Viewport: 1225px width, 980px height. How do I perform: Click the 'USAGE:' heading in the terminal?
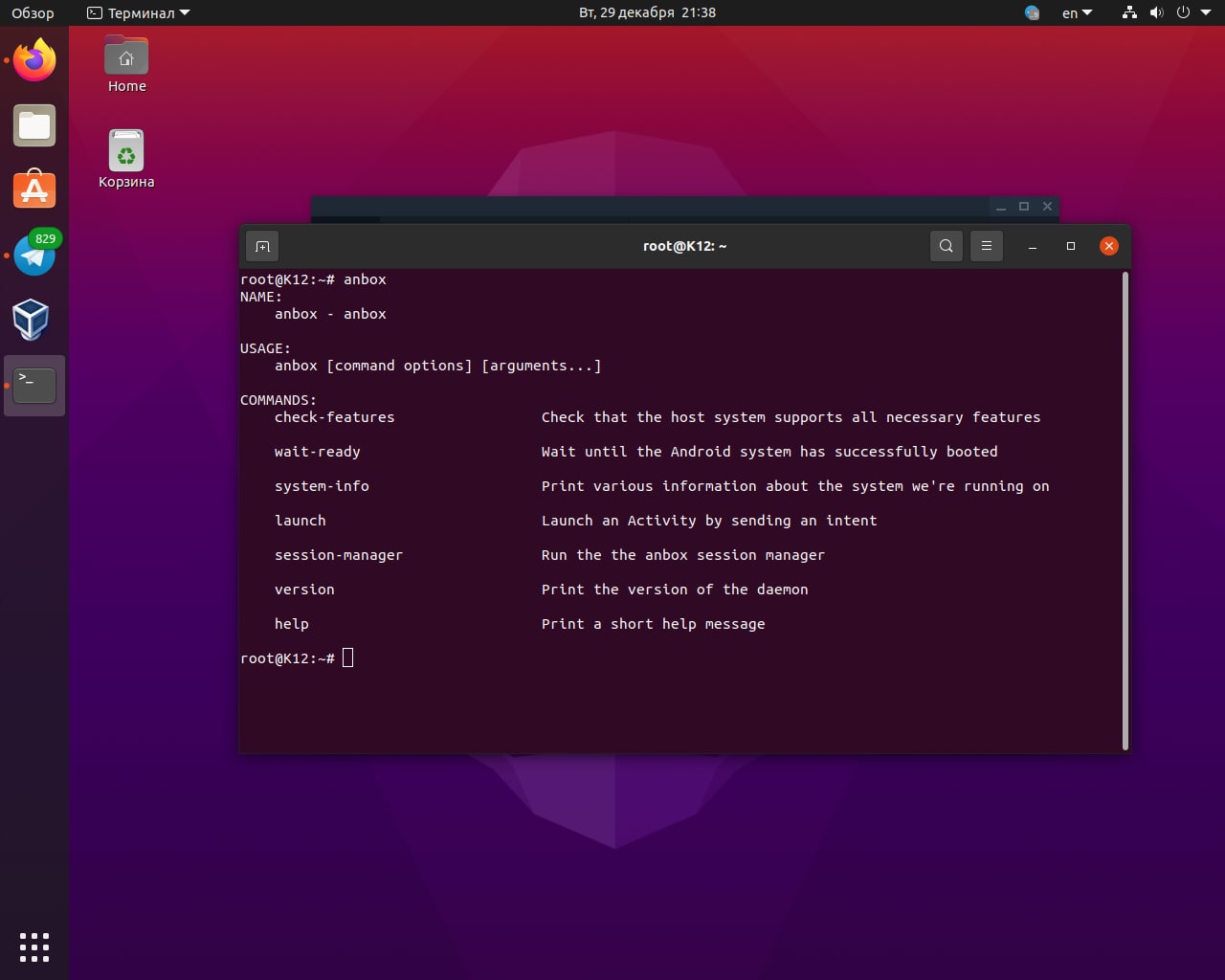(x=265, y=348)
